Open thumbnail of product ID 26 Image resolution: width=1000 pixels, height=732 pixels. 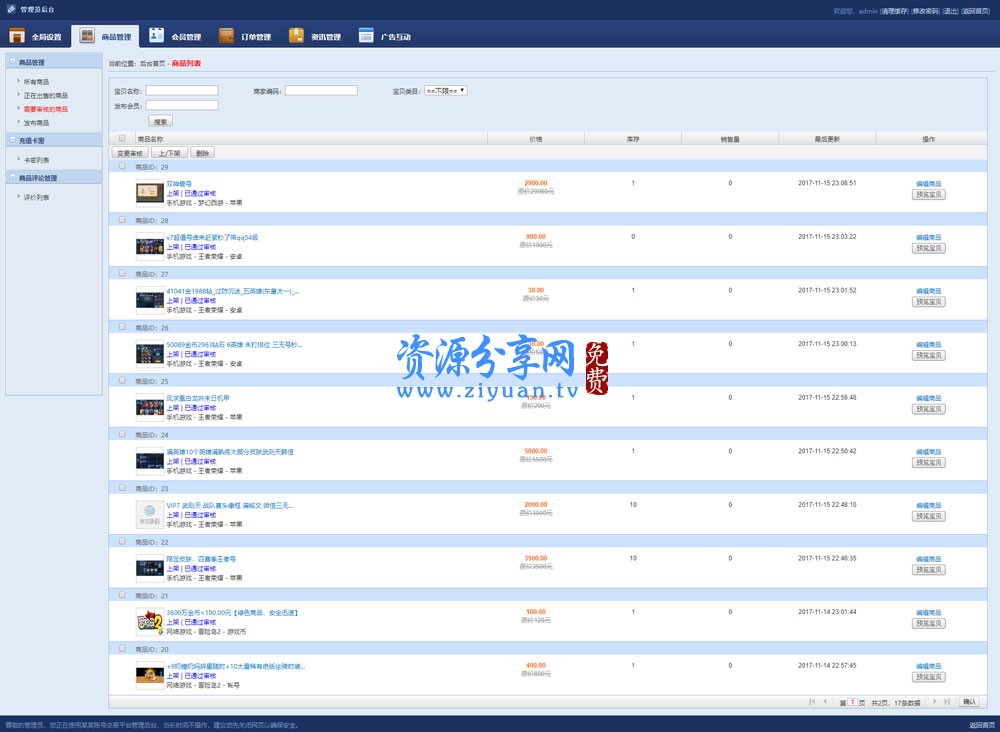(x=150, y=355)
